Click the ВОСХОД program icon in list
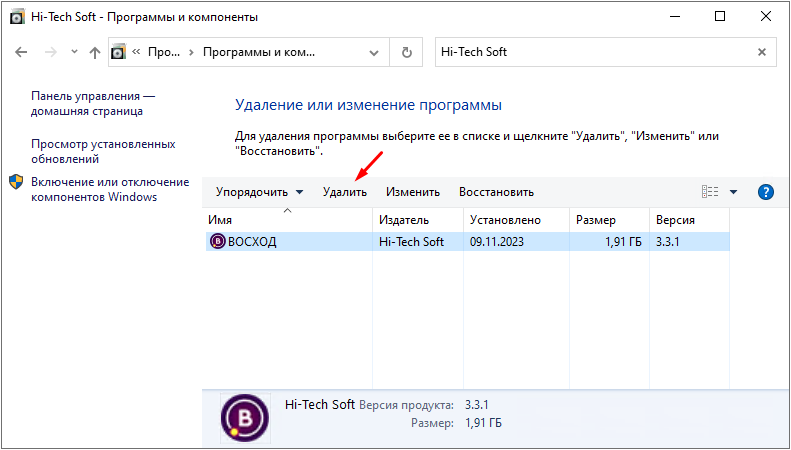Viewport: 791px width, 450px height. (x=217, y=241)
